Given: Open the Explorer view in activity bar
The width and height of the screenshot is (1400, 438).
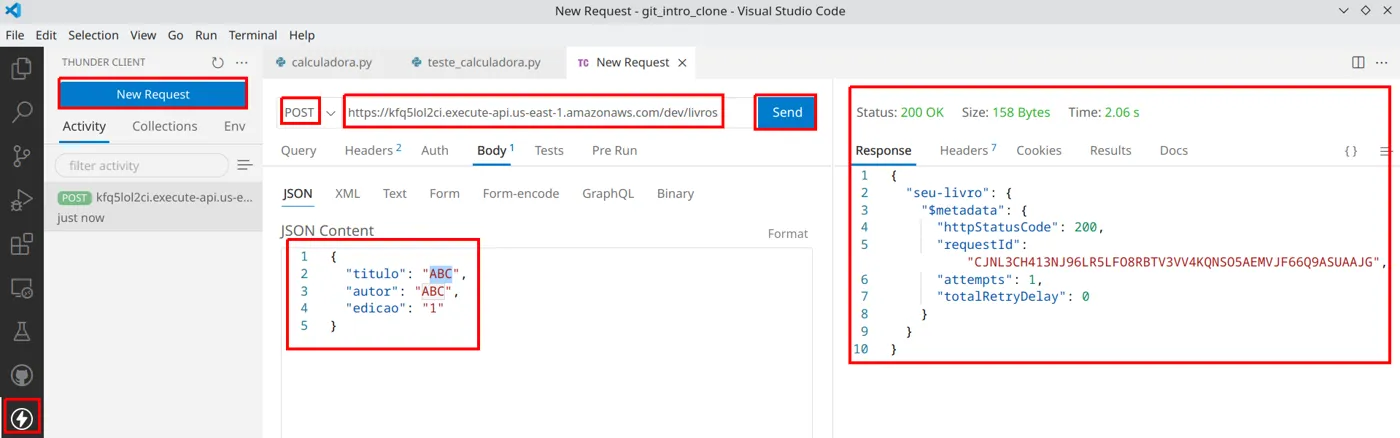Looking at the screenshot, I should tap(21, 69).
